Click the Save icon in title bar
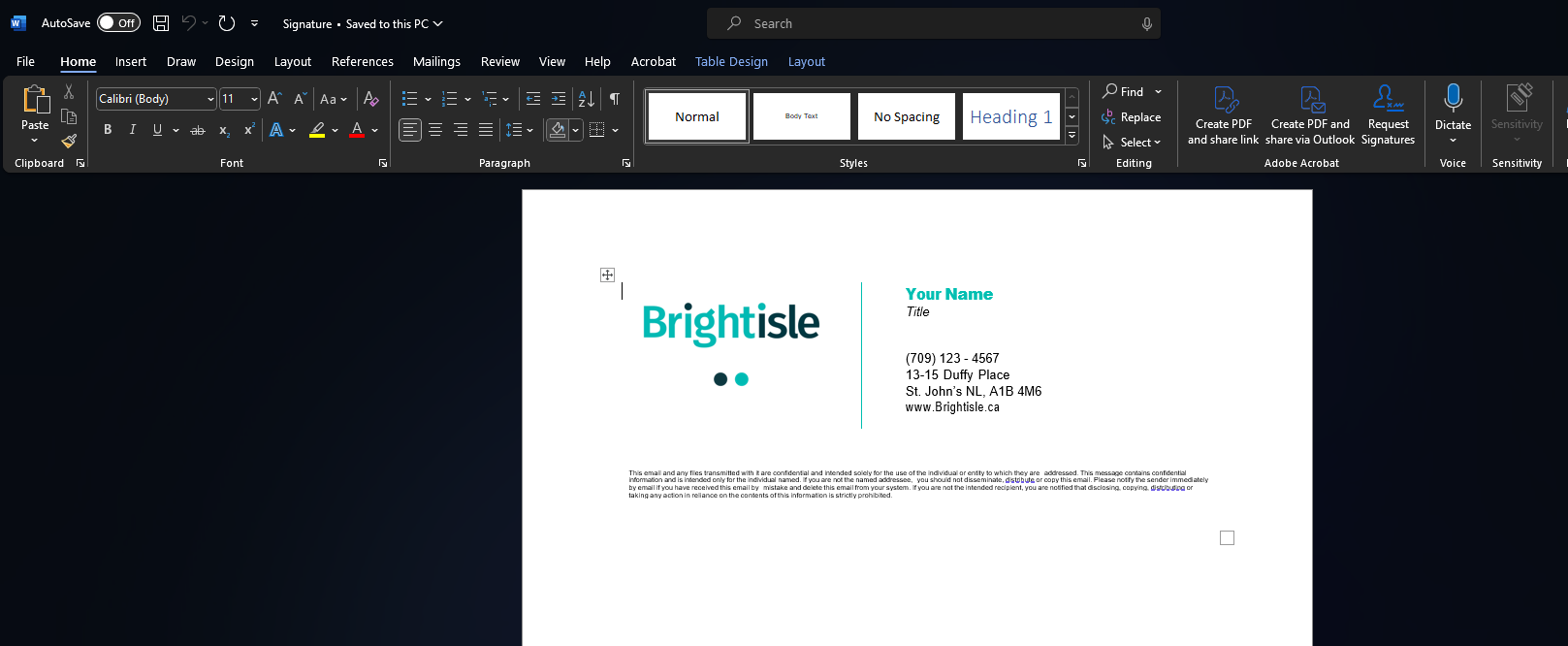1568x646 pixels. pyautogui.click(x=161, y=23)
